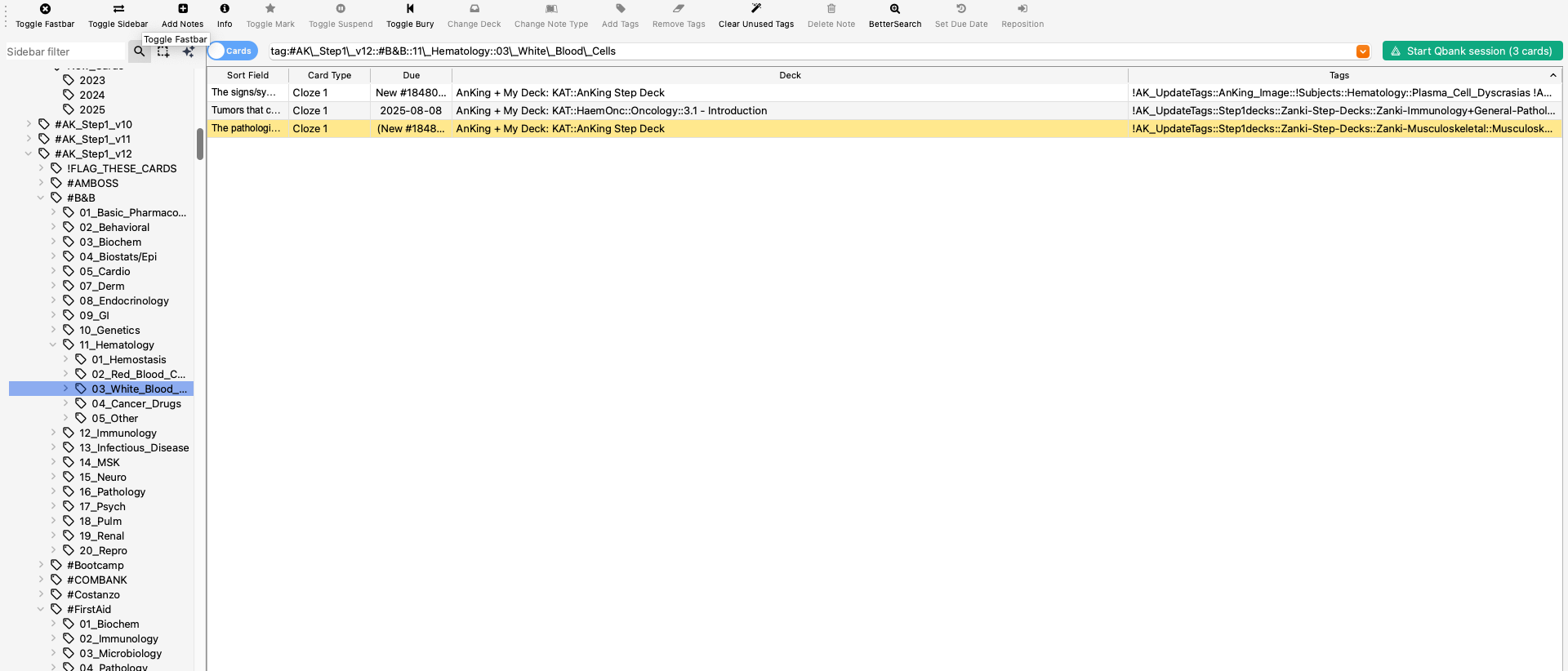Click the Toggle Sidebar icon
The height and width of the screenshot is (671, 1568).
click(x=118, y=9)
